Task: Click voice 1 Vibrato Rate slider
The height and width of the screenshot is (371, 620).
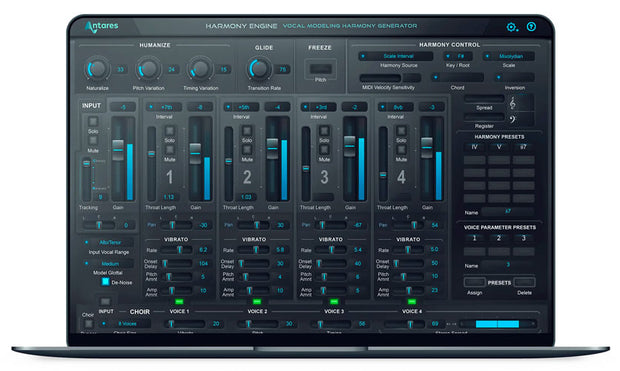Action: pyautogui.click(x=177, y=250)
